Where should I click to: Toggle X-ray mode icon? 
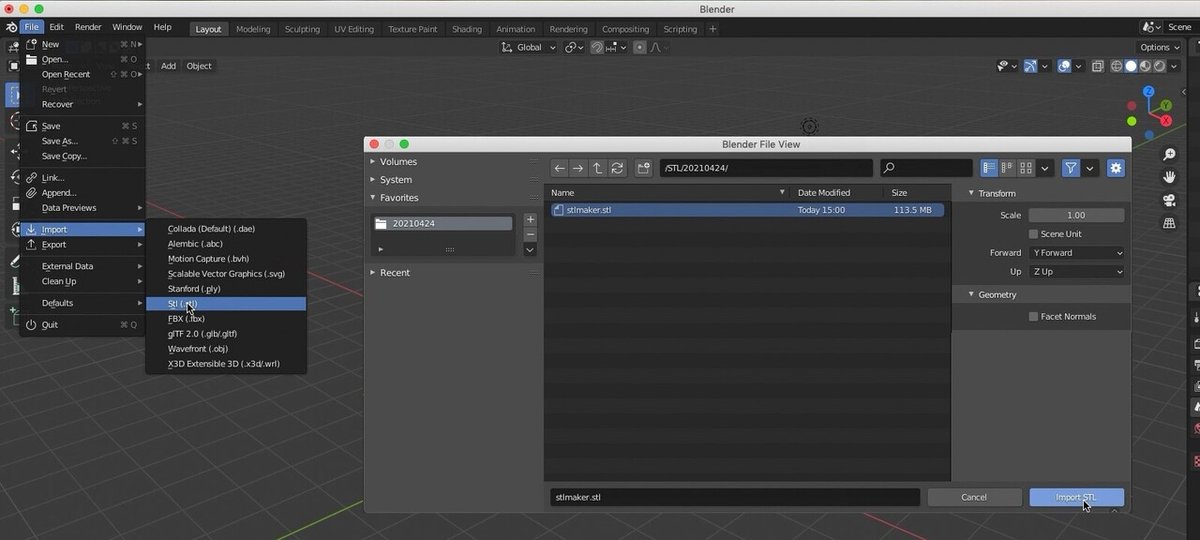pyautogui.click(x=1098, y=66)
